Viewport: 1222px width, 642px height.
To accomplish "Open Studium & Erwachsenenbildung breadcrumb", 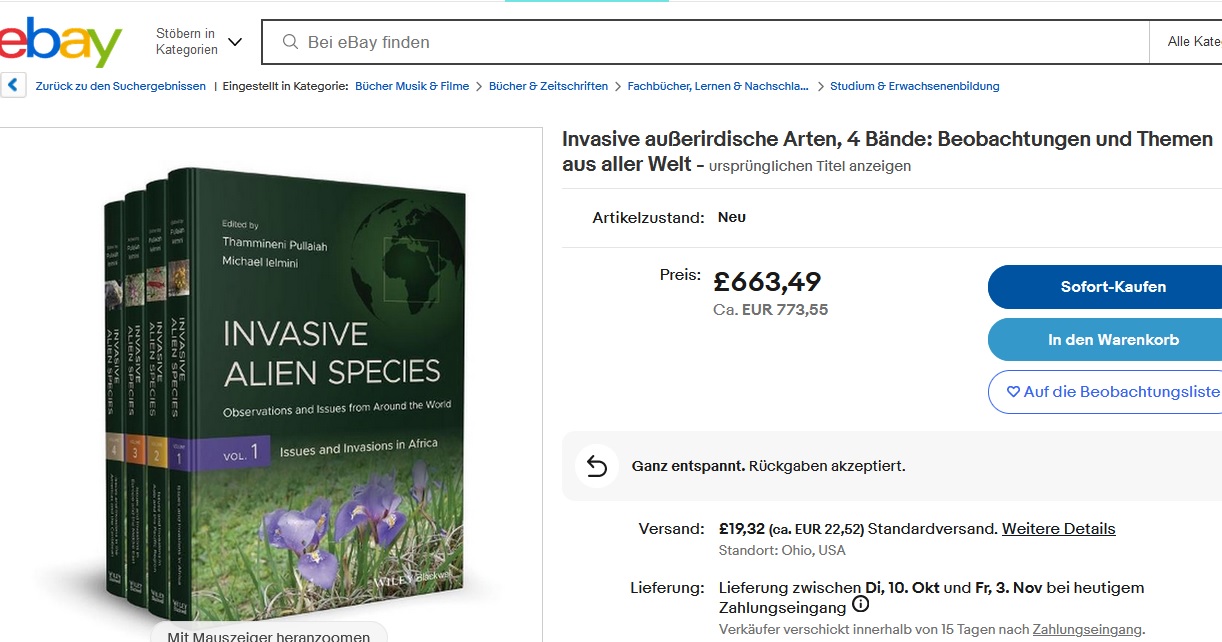I will pyautogui.click(x=914, y=86).
